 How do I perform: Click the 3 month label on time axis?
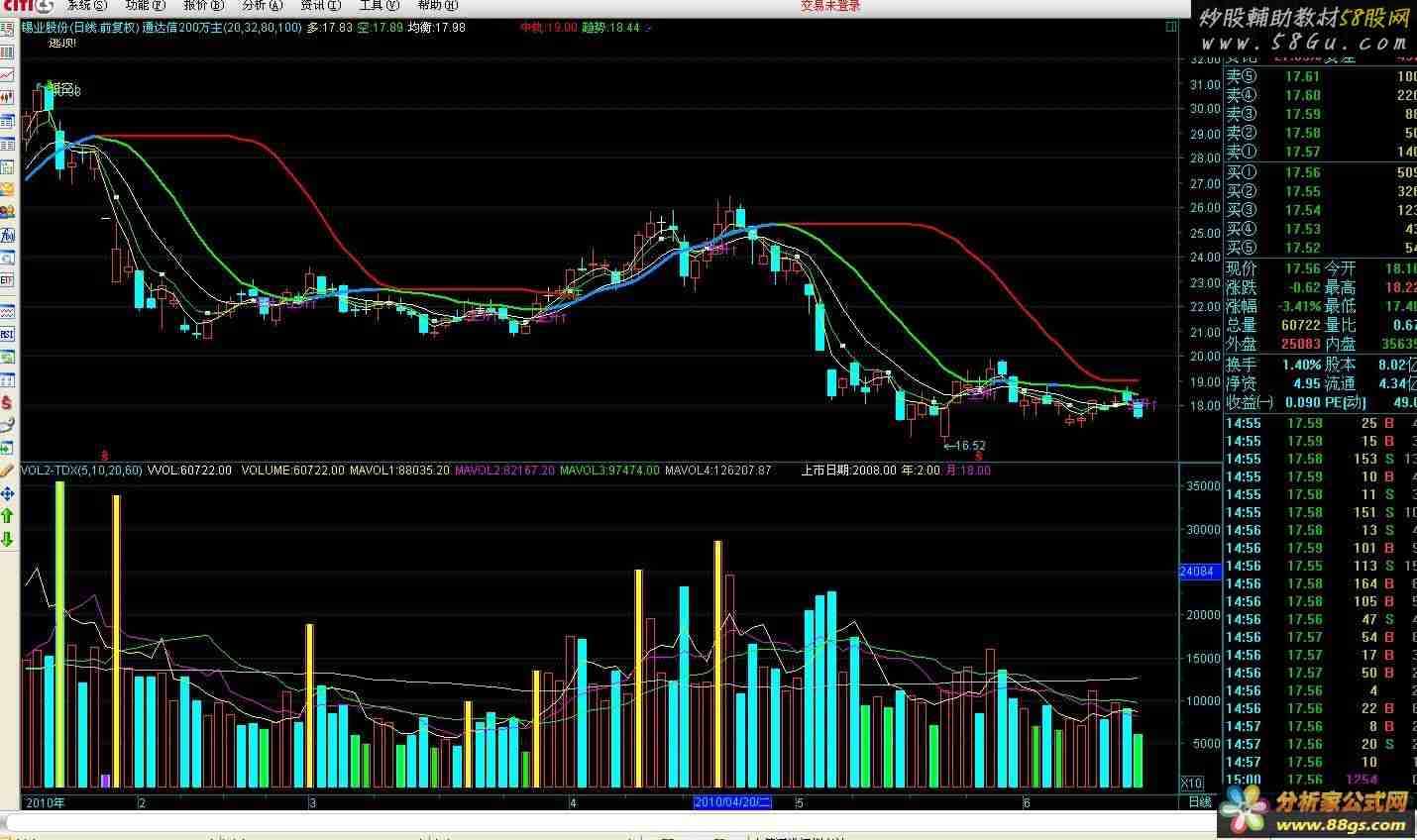click(x=312, y=801)
